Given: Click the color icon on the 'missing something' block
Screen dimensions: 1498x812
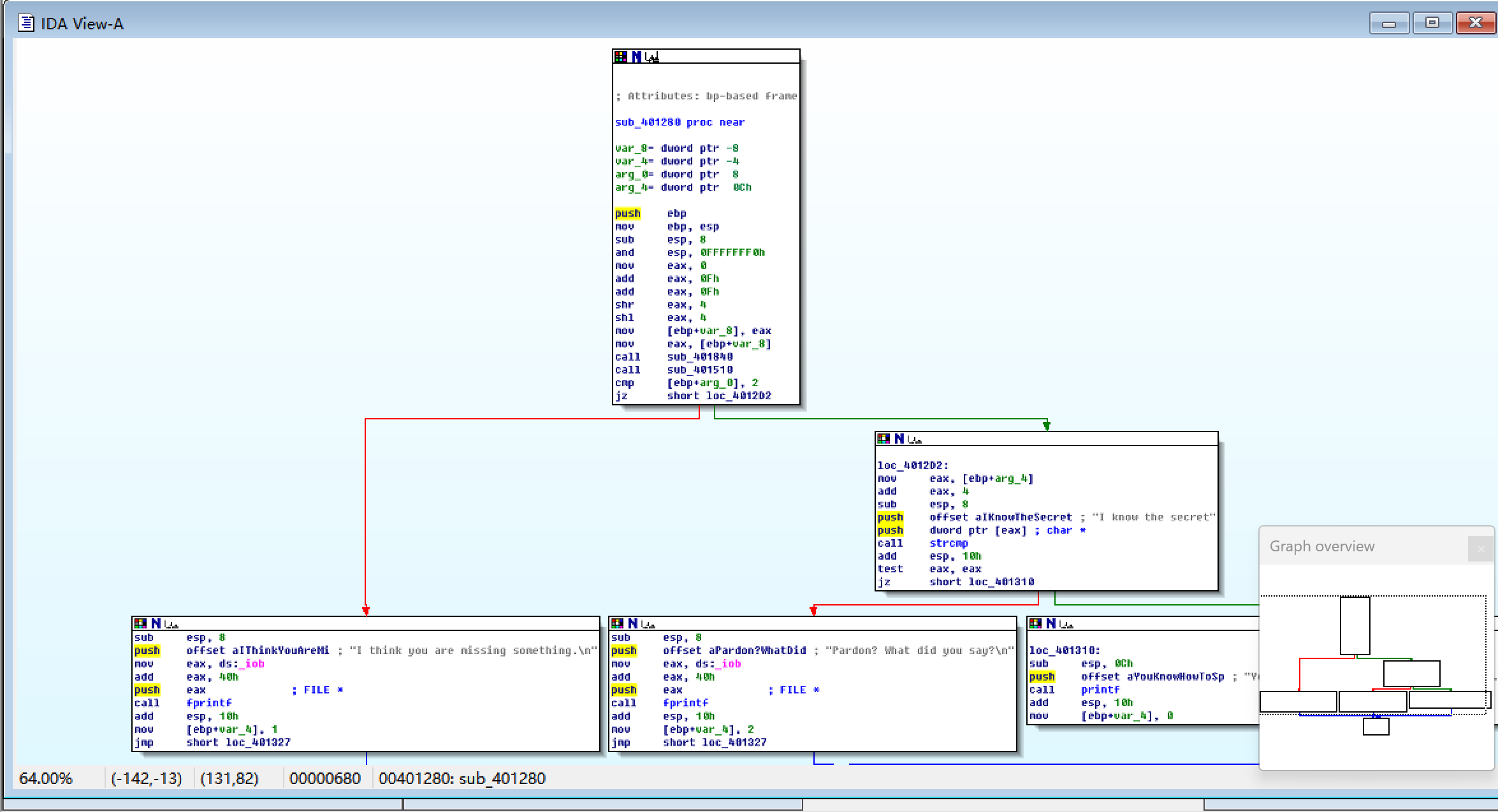Looking at the screenshot, I should (140, 623).
